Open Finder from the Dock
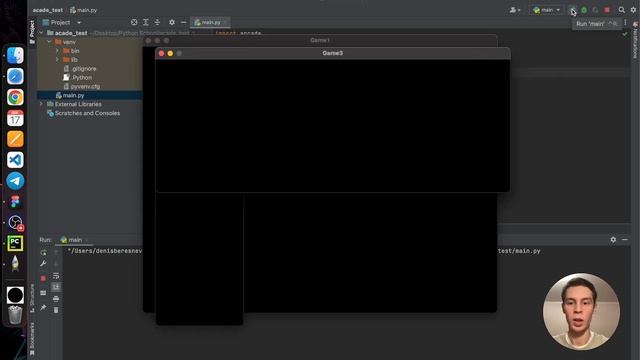The width and height of the screenshot is (640, 360). (x=15, y=56)
